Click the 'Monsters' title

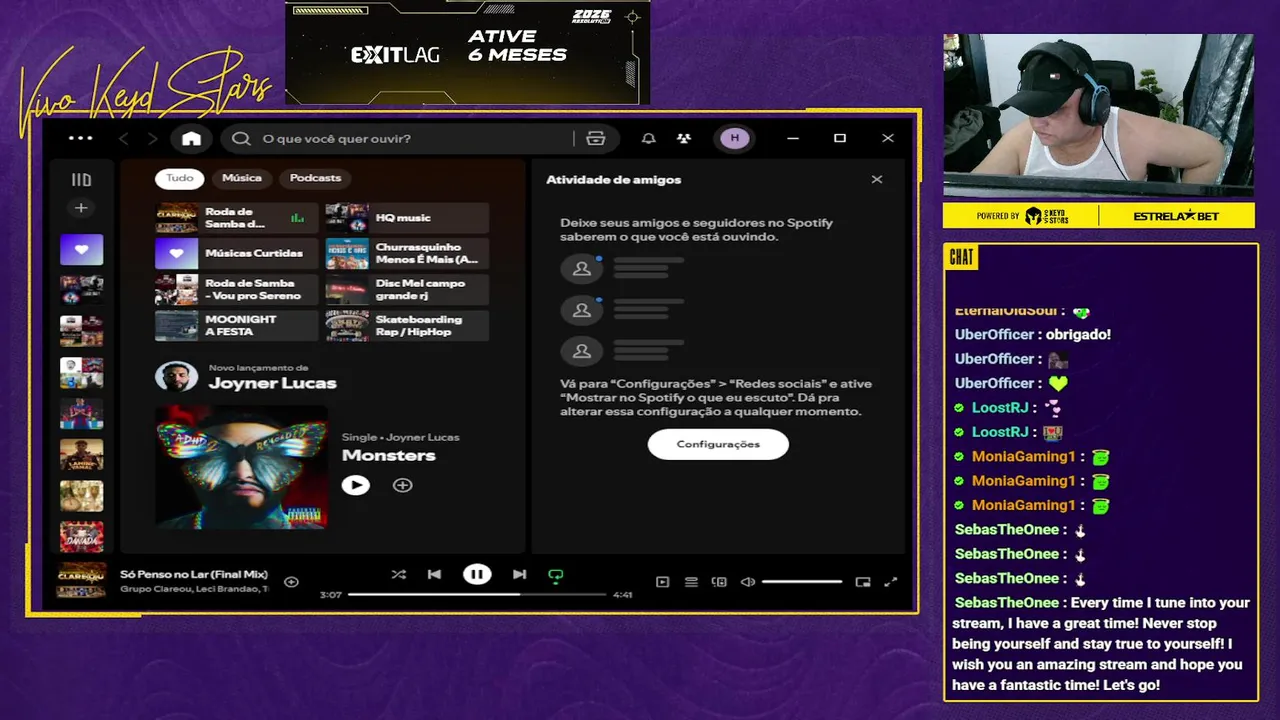click(x=389, y=456)
